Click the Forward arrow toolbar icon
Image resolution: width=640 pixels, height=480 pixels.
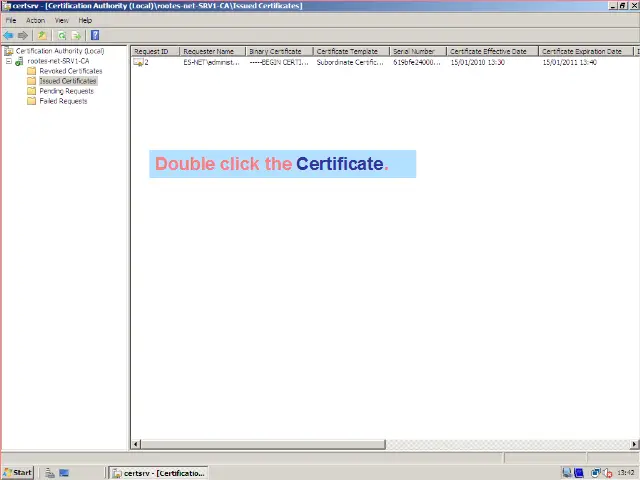23,35
